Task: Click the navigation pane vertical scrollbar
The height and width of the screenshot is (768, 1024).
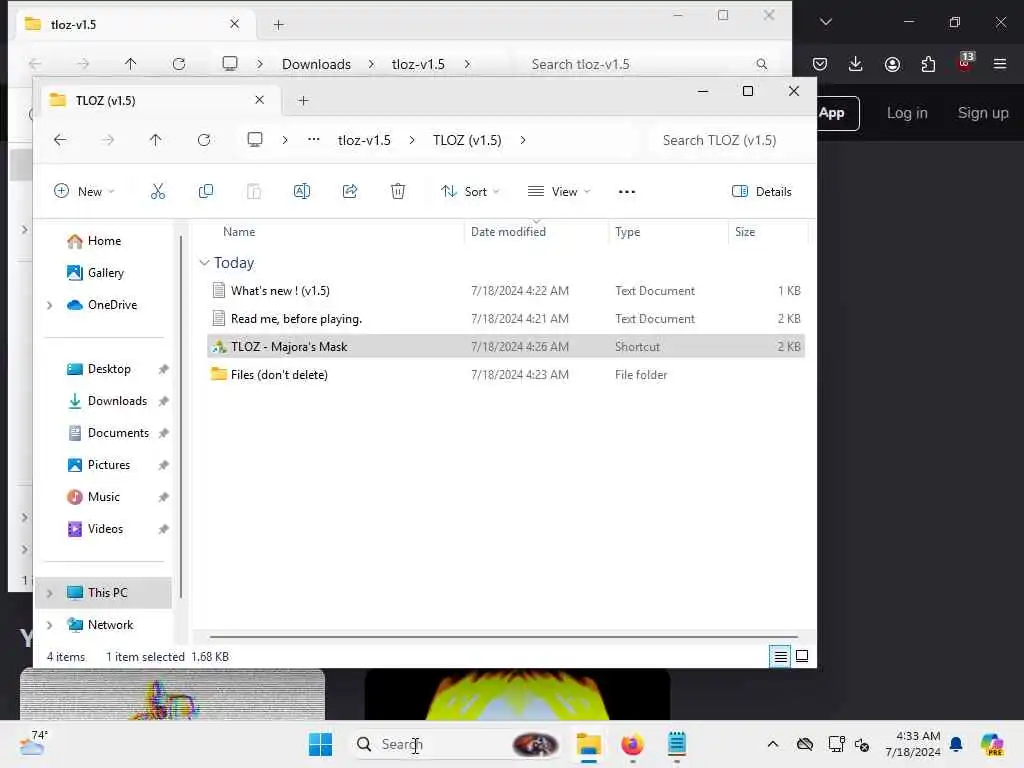Action: coord(181,417)
